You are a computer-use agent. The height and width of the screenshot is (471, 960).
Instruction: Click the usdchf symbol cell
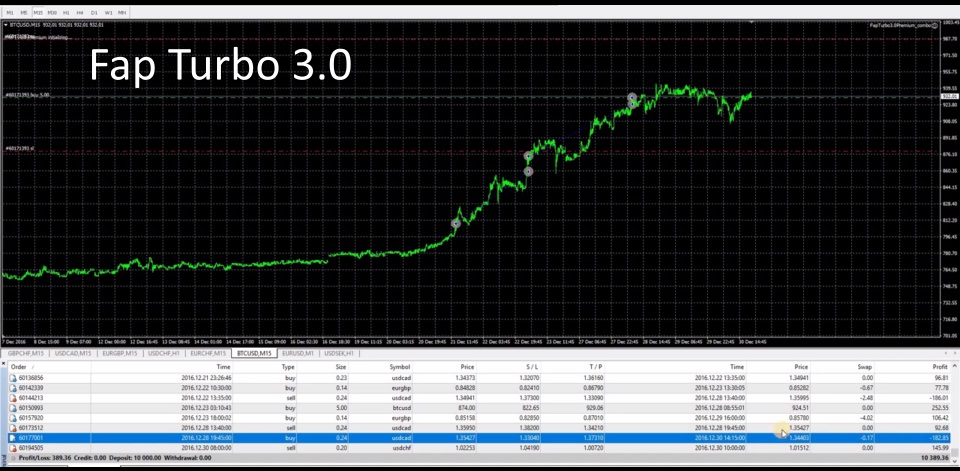point(402,448)
